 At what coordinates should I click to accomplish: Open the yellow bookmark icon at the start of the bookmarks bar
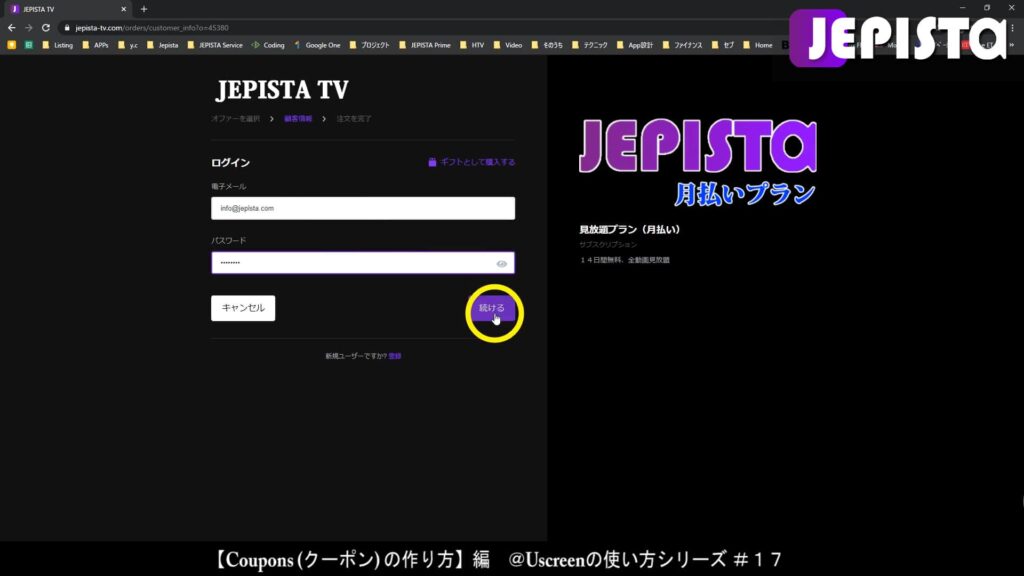tap(12, 45)
